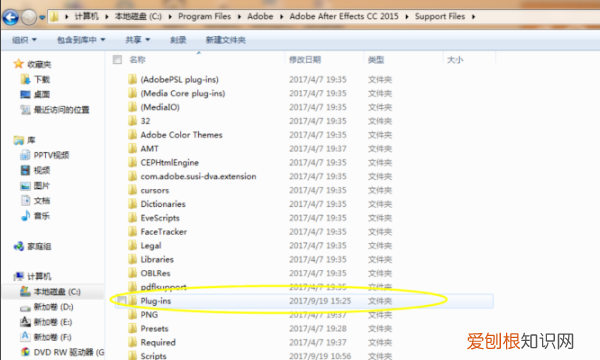This screenshot has height=360, width=600.
Task: Click the folder icon in address bar
Action: coord(54,16)
